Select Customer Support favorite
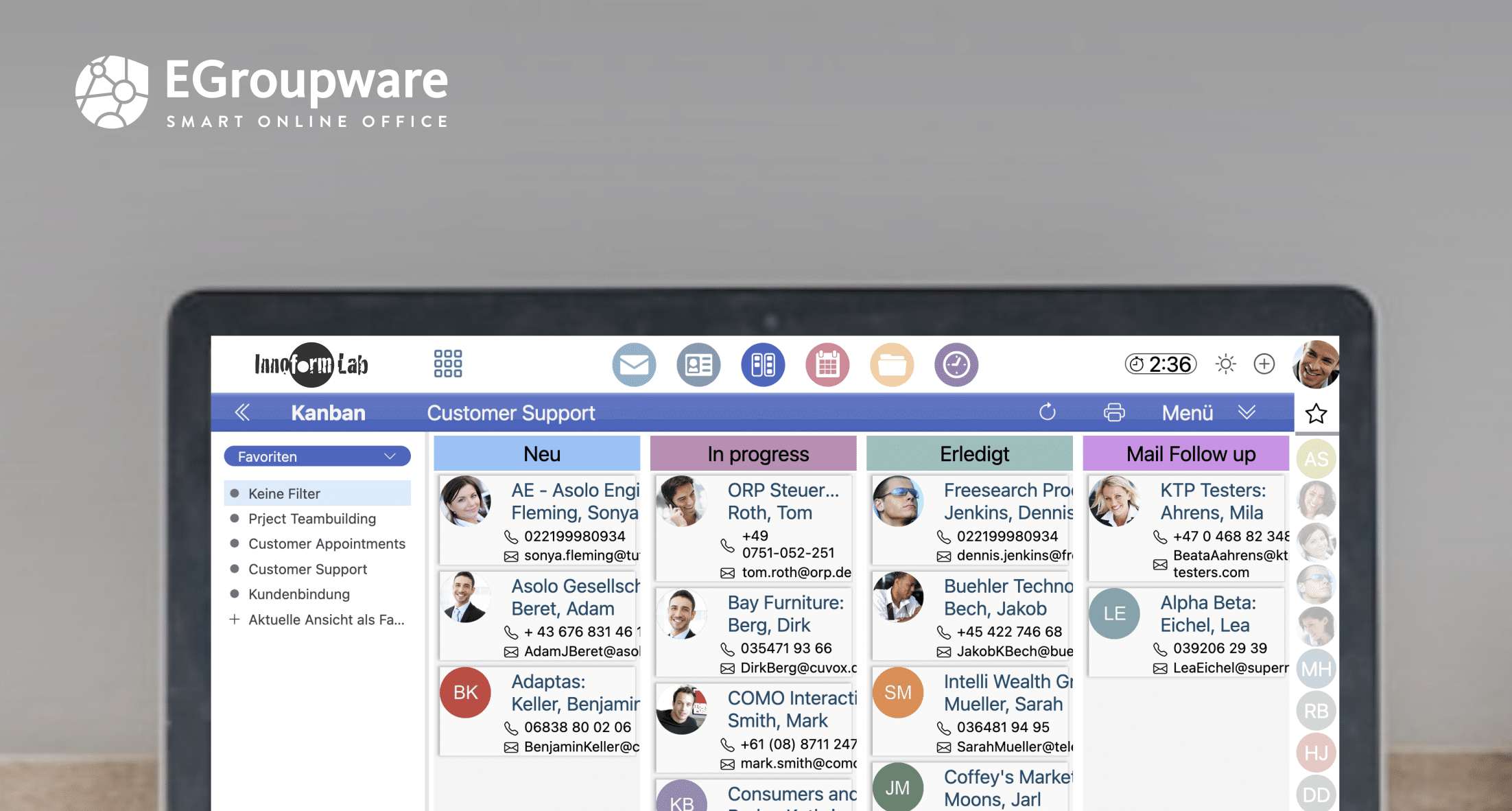The height and width of the screenshot is (811, 1512). [307, 569]
